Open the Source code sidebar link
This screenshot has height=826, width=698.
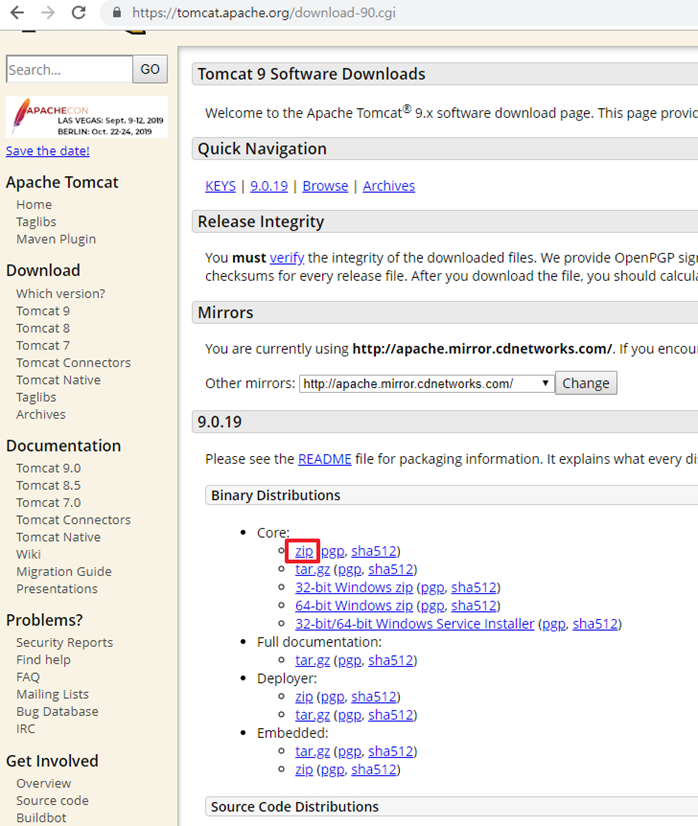[x=53, y=801]
